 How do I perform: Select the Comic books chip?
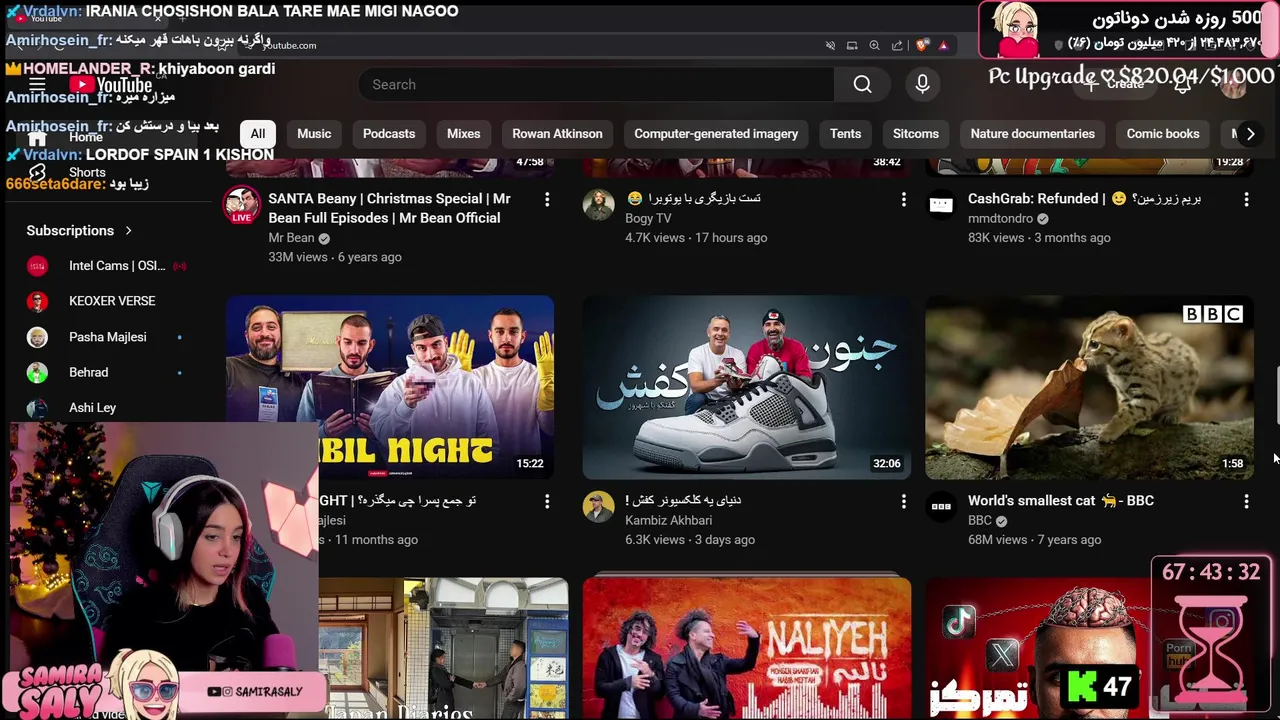[x=1163, y=134]
